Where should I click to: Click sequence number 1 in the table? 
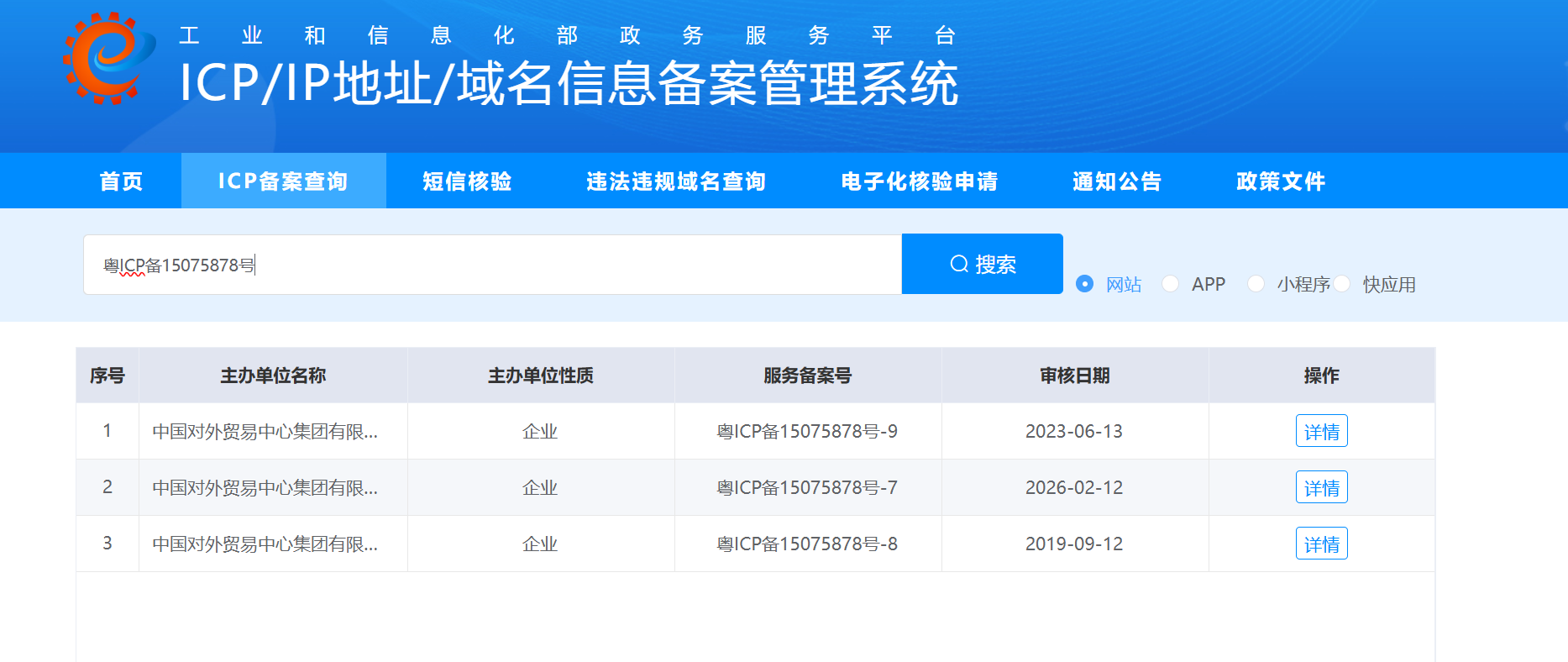(x=108, y=430)
